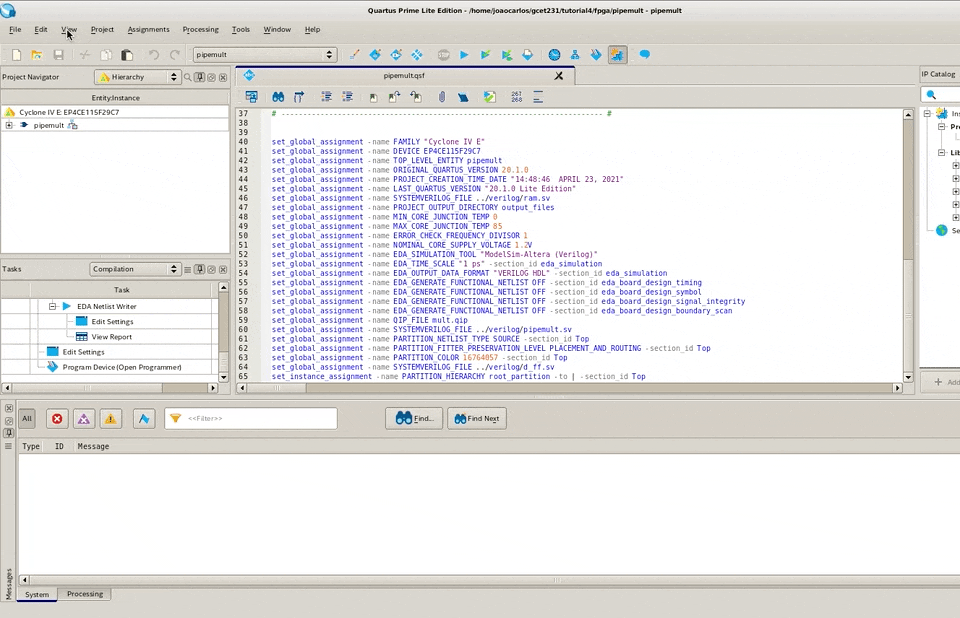Click the editor vertical scrollbar down arrow

(x=908, y=377)
